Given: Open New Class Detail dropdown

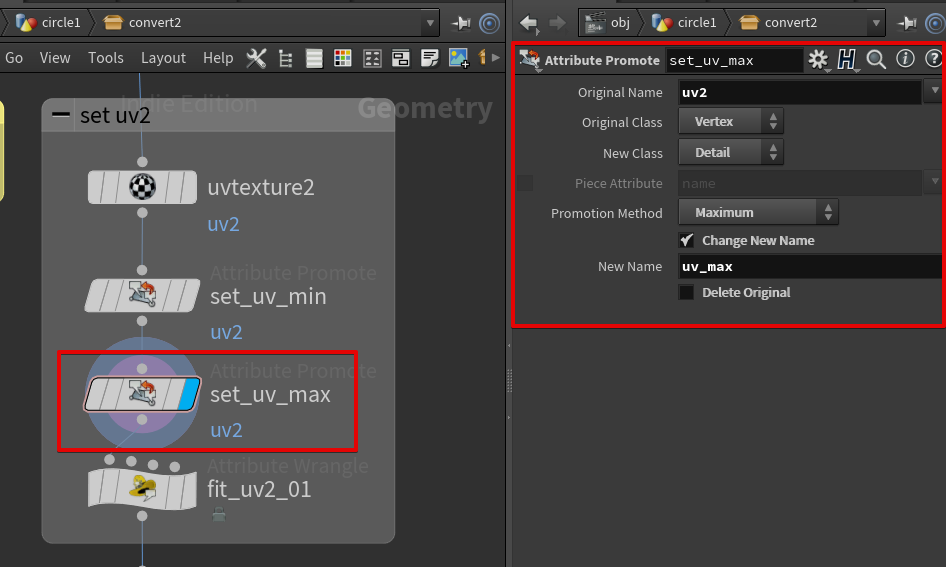Looking at the screenshot, I should tap(731, 152).
